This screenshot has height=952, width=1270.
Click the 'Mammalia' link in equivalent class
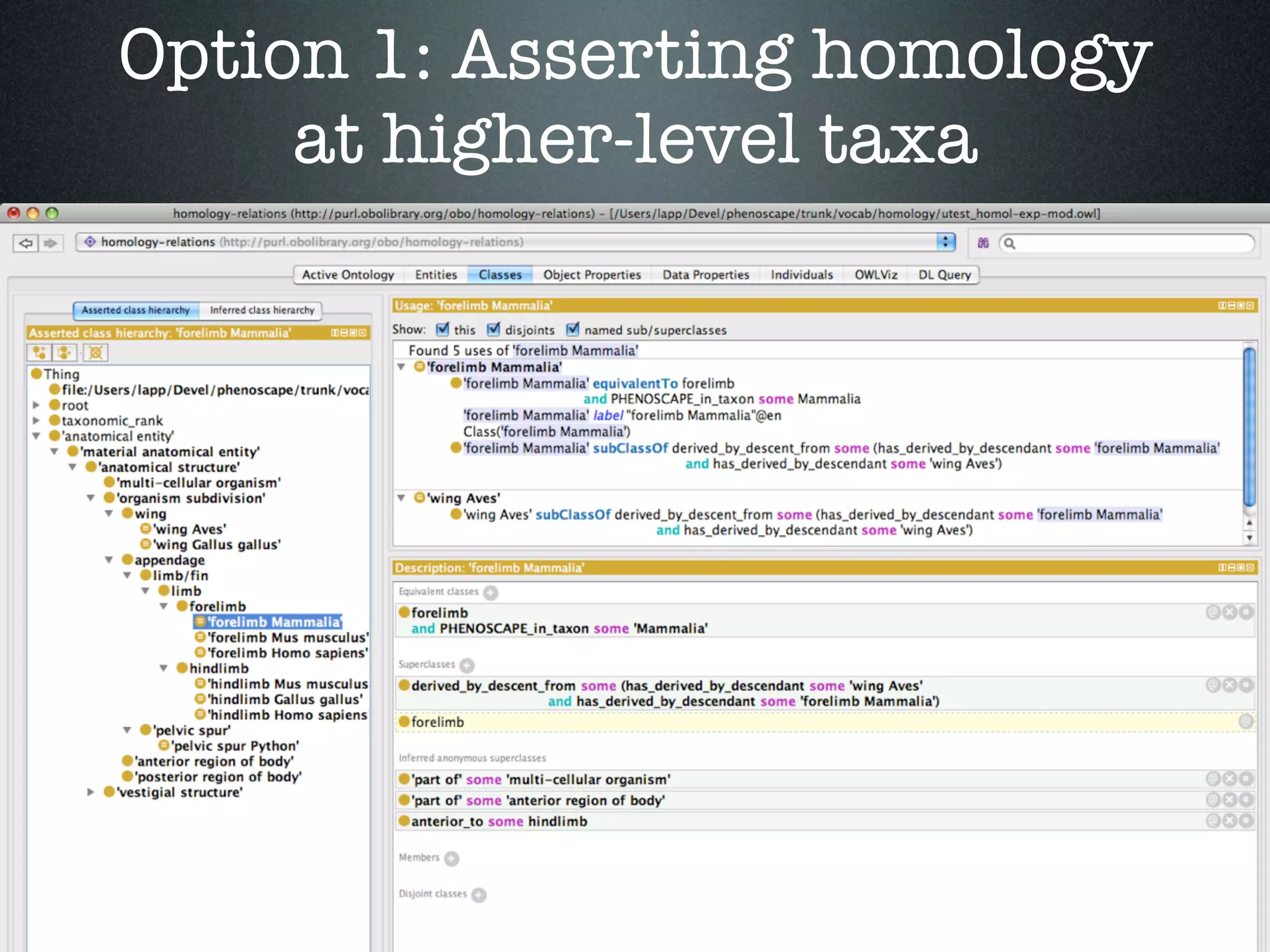(670, 628)
